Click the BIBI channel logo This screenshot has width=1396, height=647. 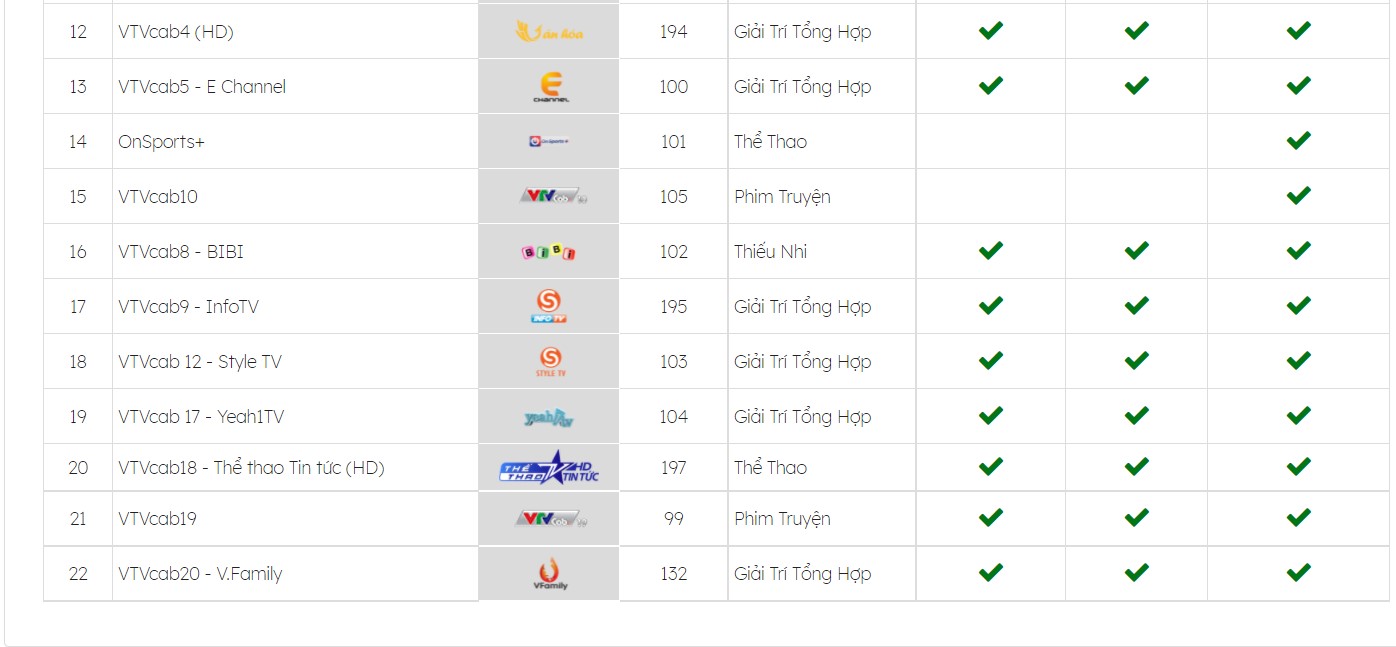click(x=549, y=252)
